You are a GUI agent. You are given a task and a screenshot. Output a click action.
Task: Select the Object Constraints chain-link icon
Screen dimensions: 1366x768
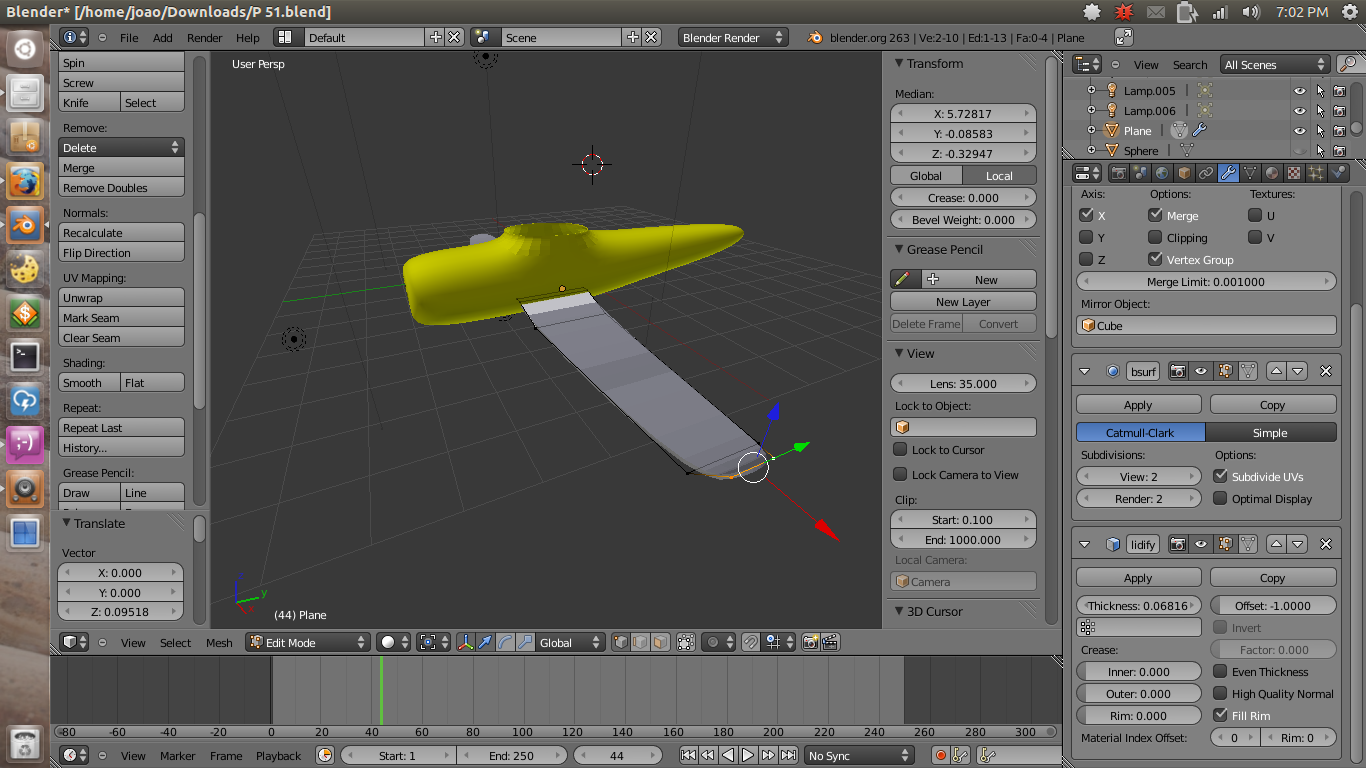pos(1205,172)
